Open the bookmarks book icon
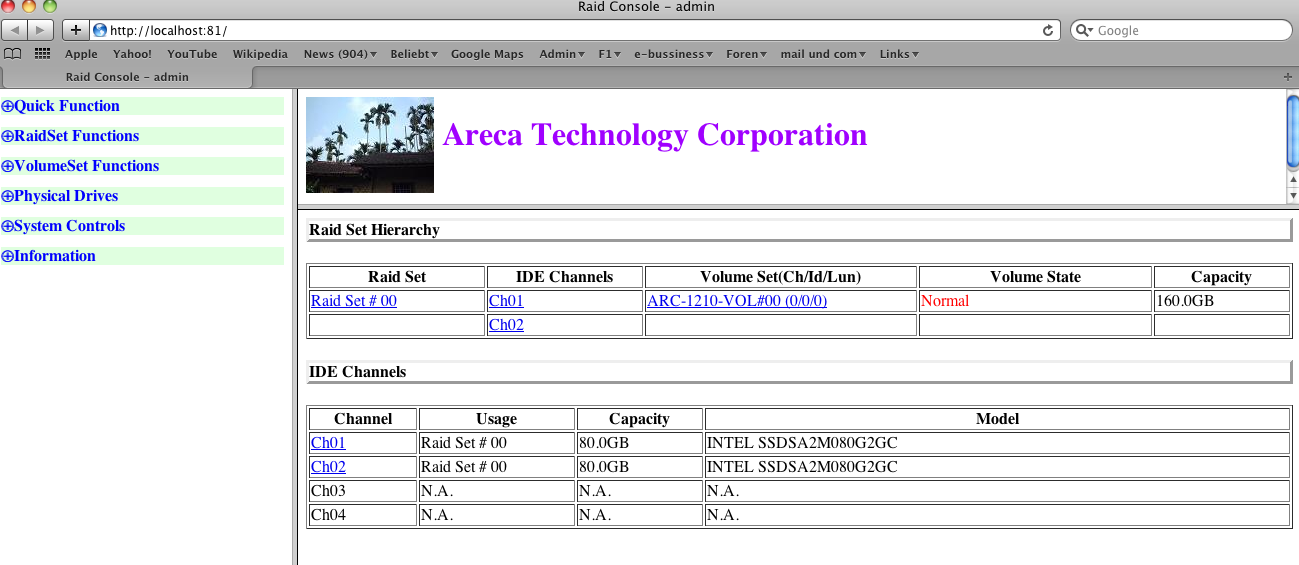The image size is (1299, 565). tap(13, 54)
